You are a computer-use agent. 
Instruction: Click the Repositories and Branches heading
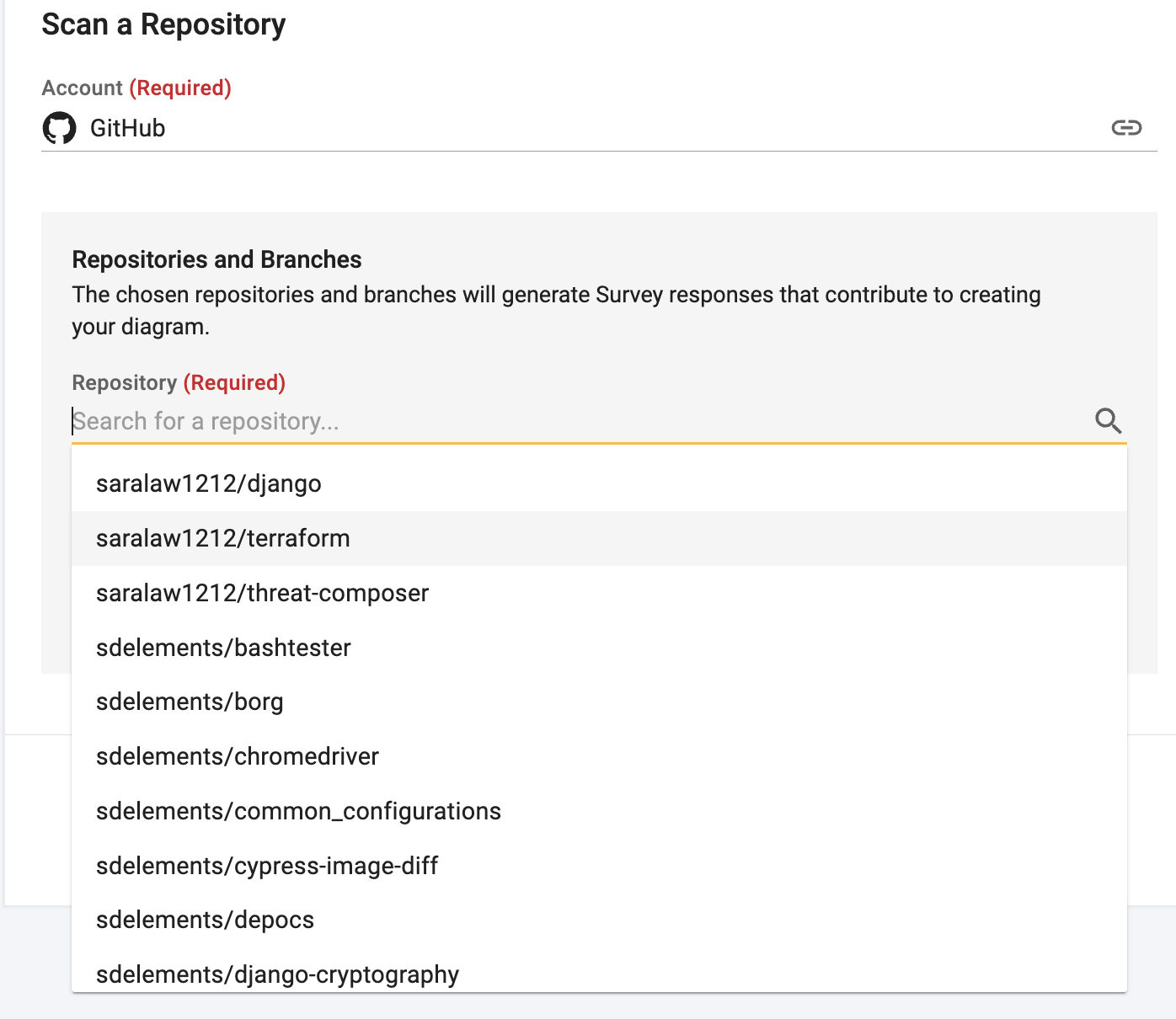pos(216,259)
